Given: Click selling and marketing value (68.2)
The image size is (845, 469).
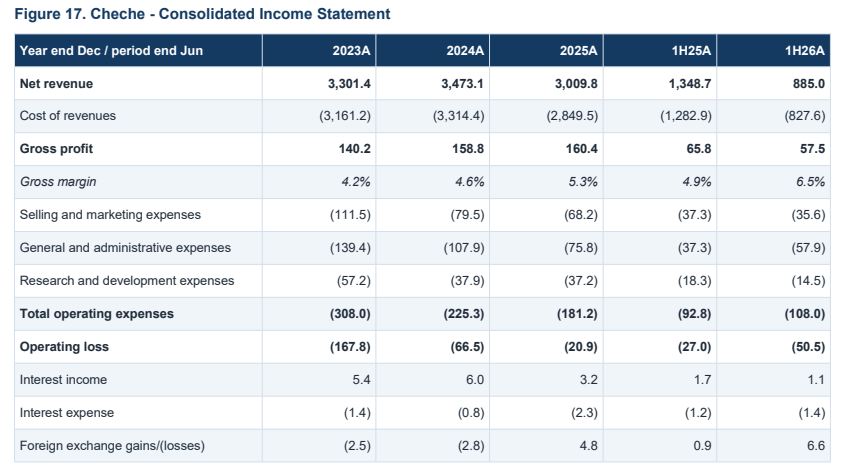Looking at the screenshot, I should [581, 215].
